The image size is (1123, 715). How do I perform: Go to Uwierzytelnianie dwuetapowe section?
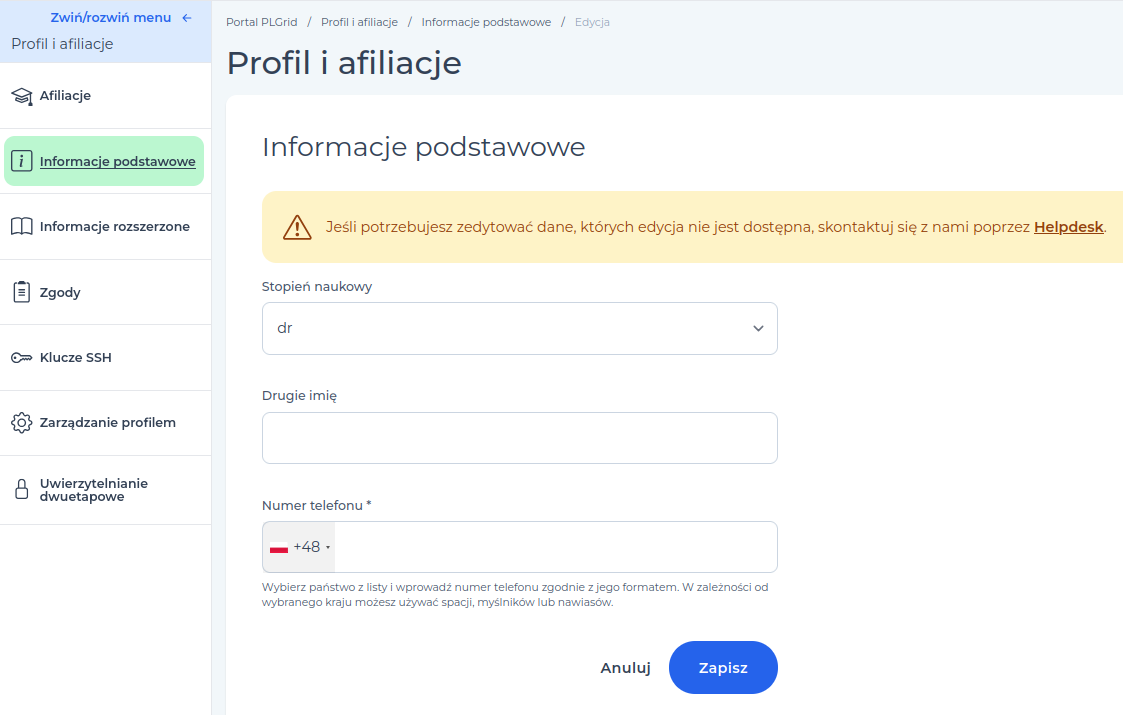(94, 490)
